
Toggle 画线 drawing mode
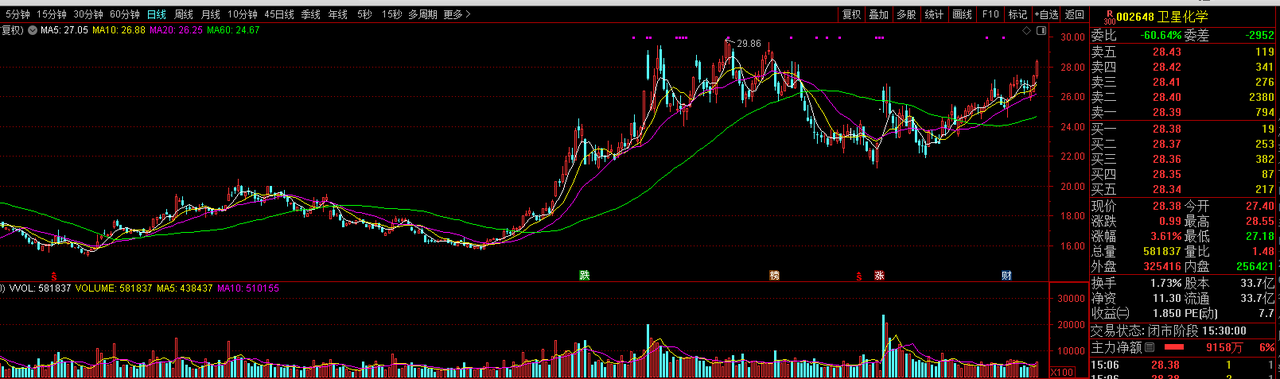[962, 15]
